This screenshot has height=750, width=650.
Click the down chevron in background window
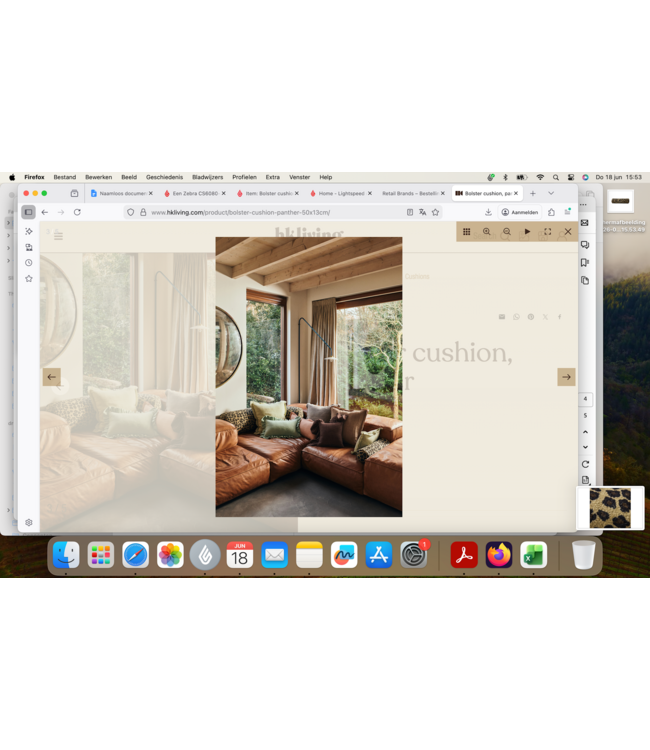(x=585, y=447)
